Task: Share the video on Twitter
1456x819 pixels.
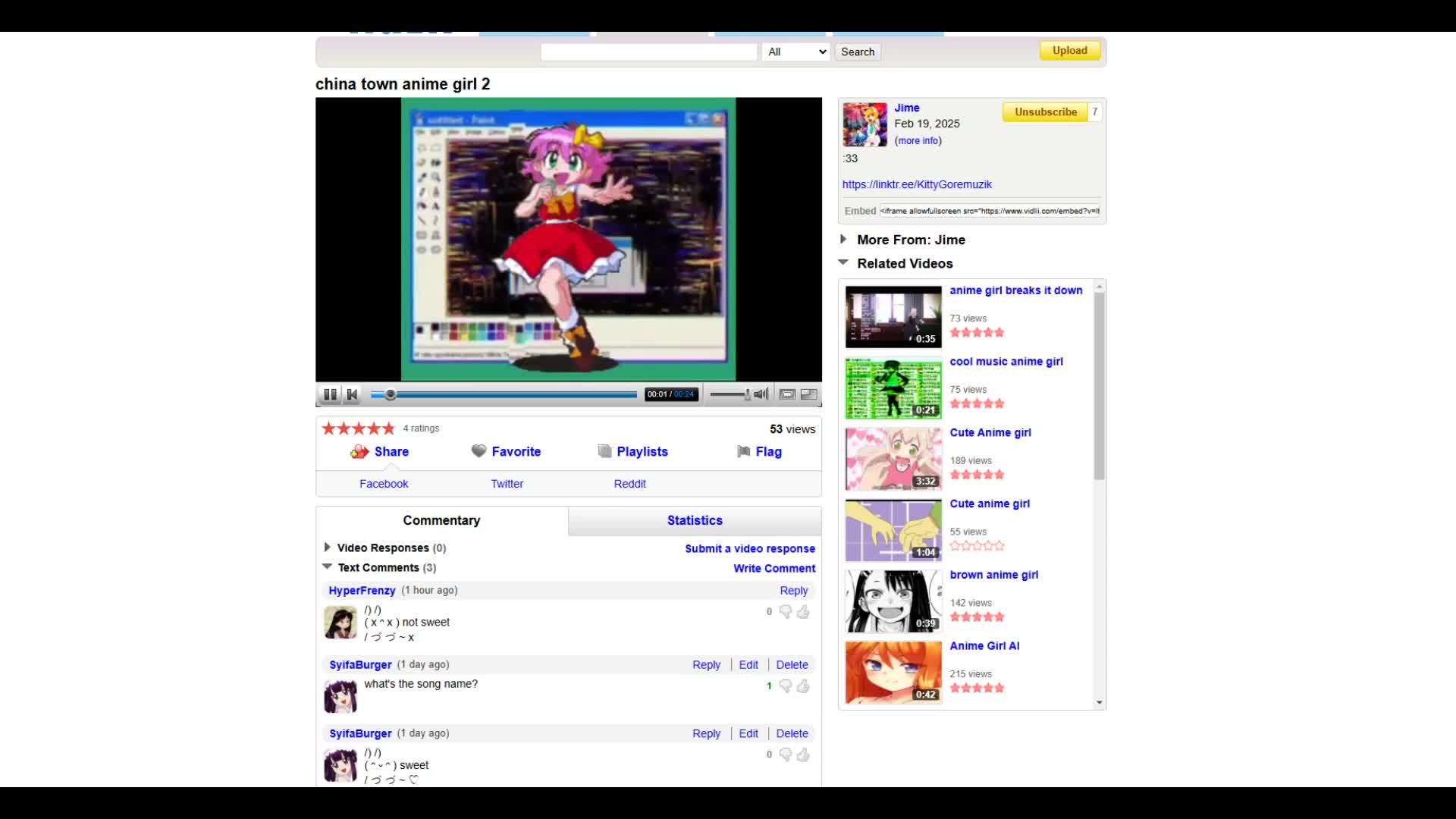Action: (x=507, y=484)
